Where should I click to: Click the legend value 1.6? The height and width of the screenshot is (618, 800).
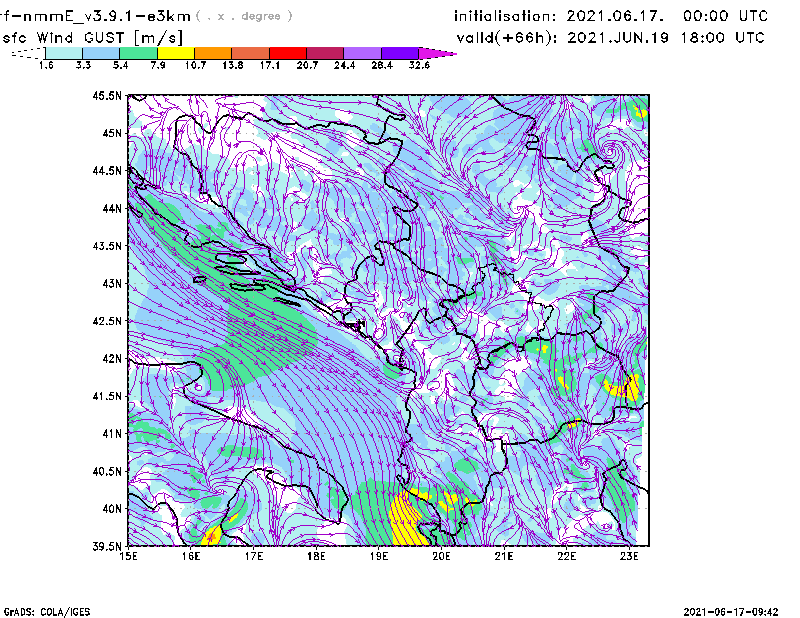pos(46,65)
